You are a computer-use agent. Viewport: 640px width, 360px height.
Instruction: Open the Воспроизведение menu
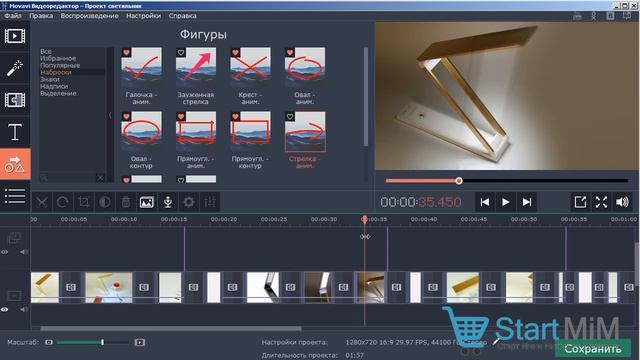pyautogui.click(x=89, y=16)
